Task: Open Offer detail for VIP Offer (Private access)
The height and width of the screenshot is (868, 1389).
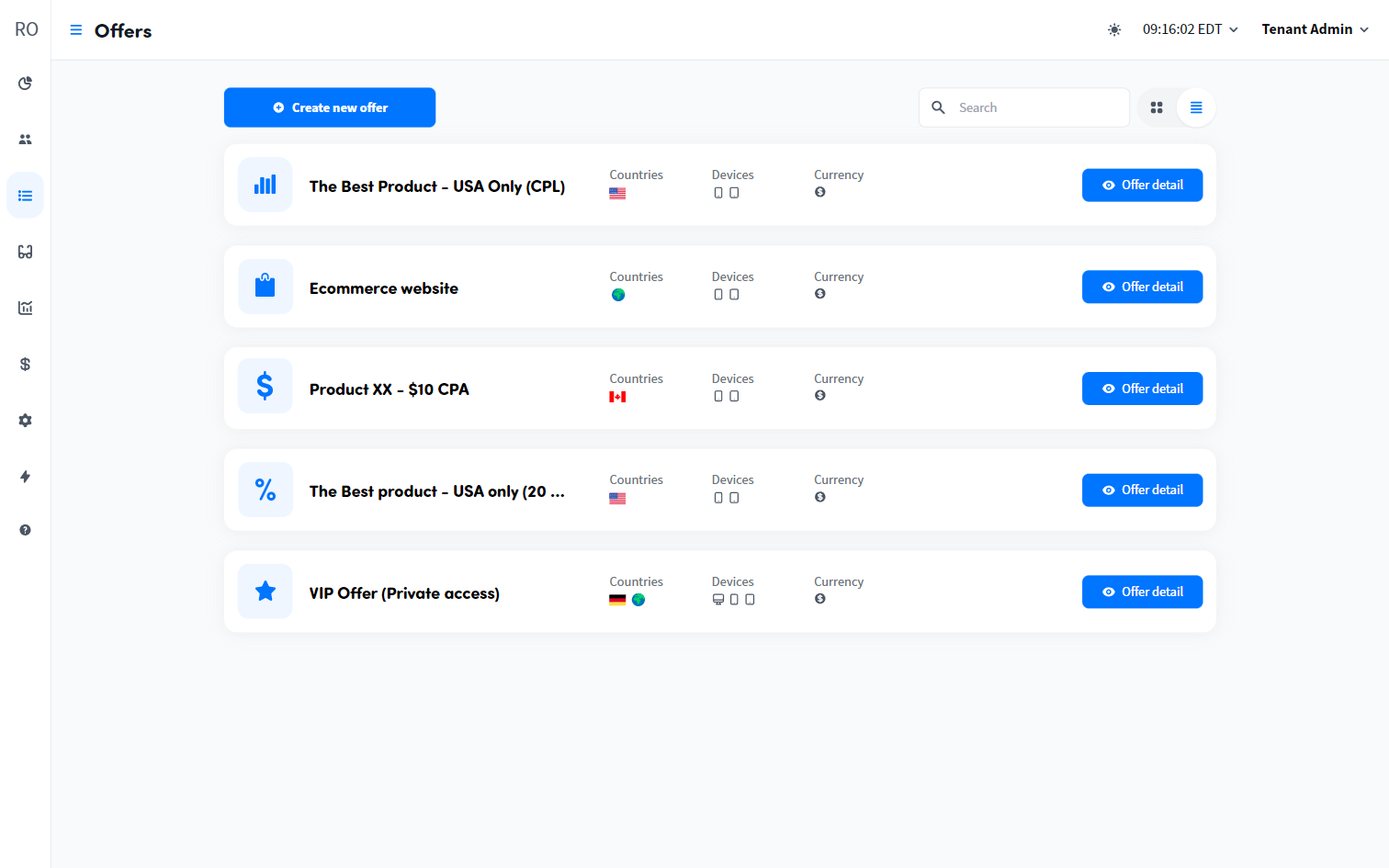Action: point(1142,592)
